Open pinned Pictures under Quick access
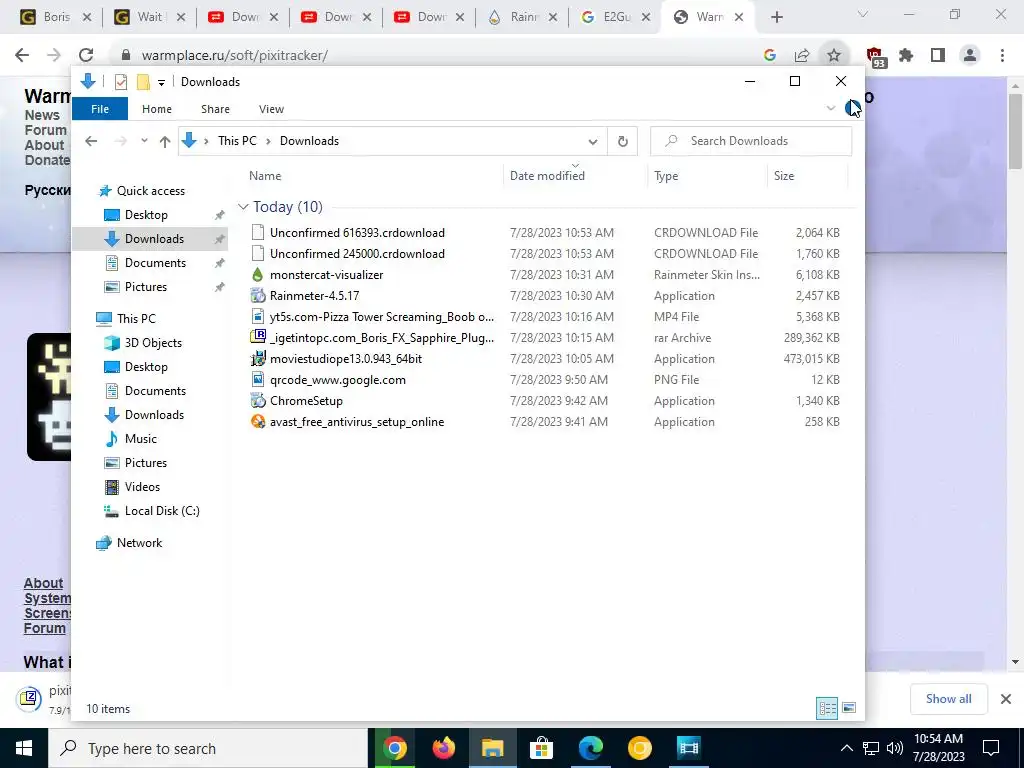This screenshot has width=1024, height=768. (x=146, y=287)
